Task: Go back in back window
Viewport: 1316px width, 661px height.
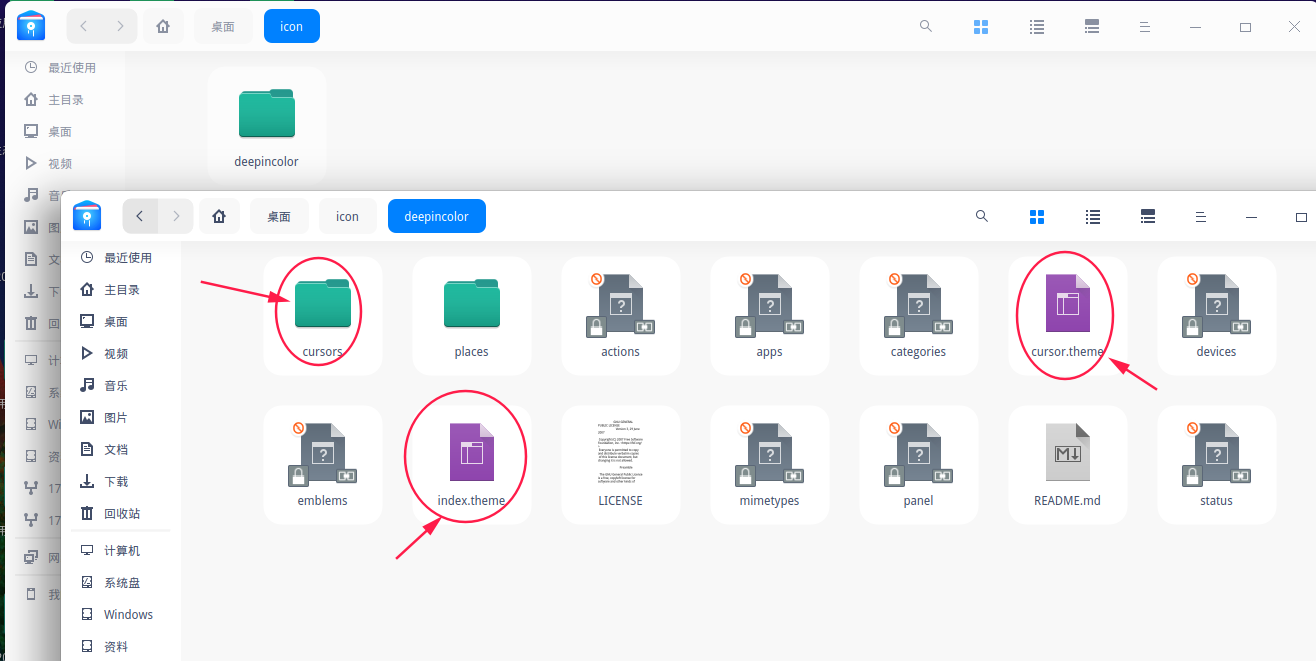Action: coord(84,26)
